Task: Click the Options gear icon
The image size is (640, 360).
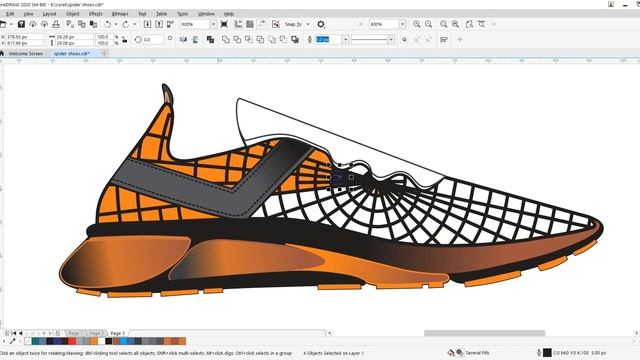Action: pos(321,24)
